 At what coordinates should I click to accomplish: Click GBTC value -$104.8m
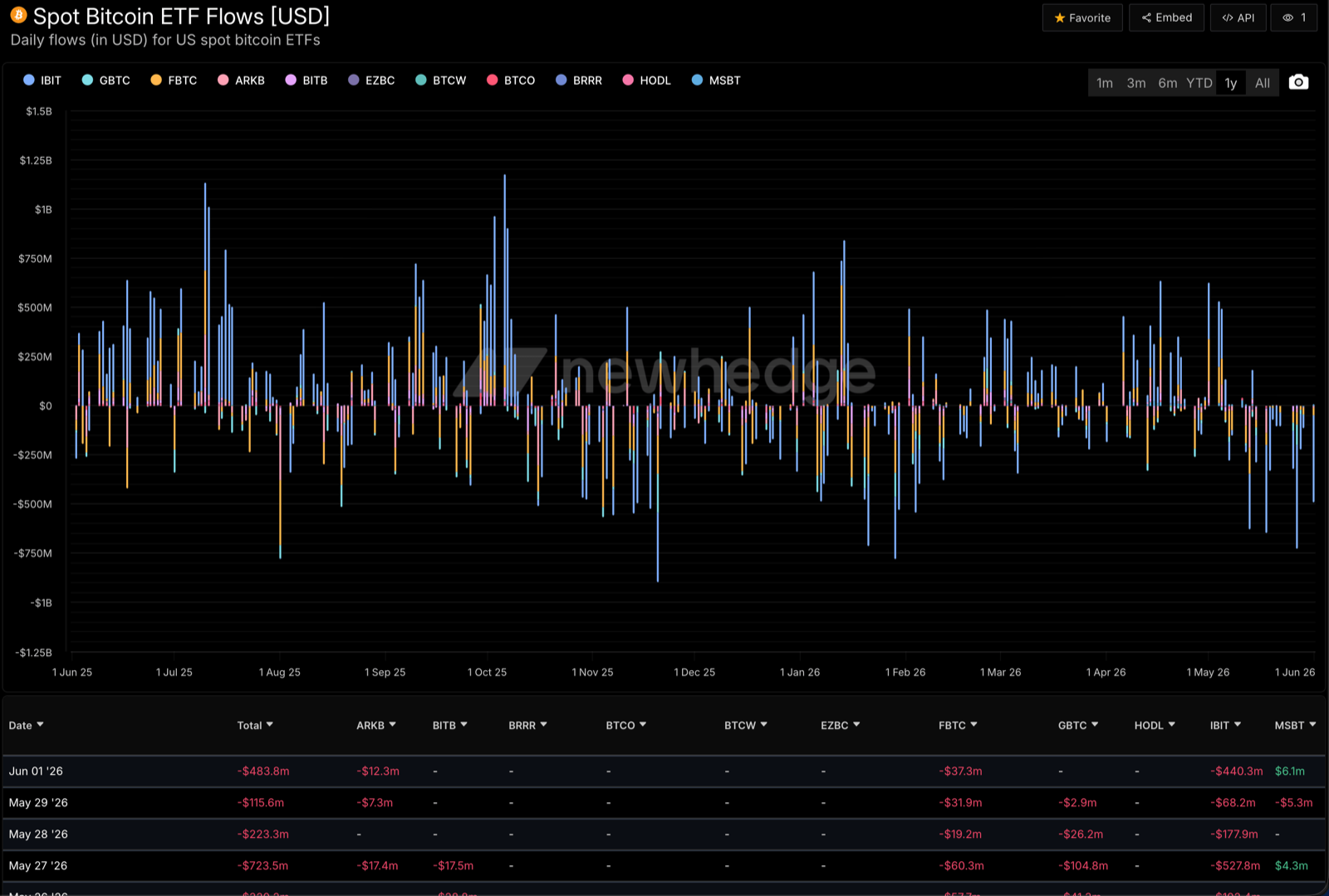pyautogui.click(x=1083, y=866)
